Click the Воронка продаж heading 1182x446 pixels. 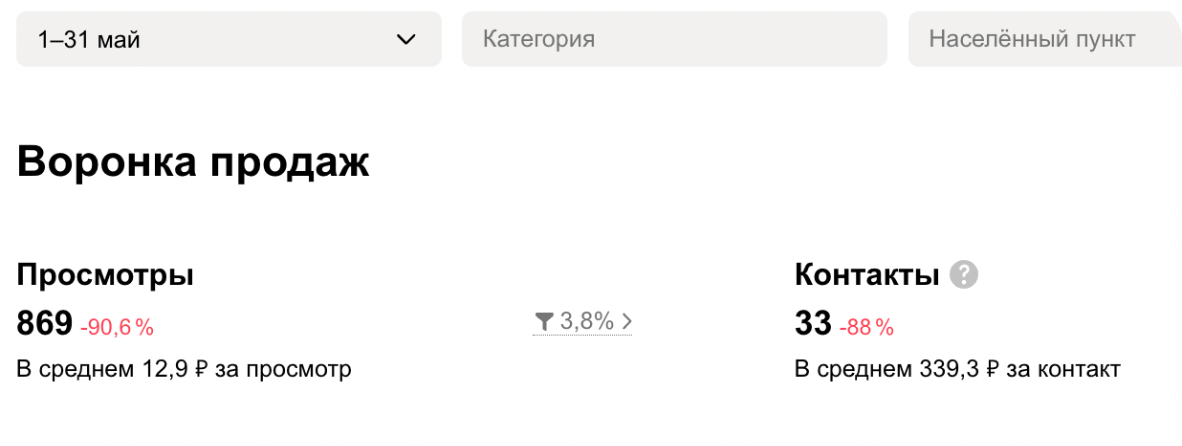coord(193,162)
